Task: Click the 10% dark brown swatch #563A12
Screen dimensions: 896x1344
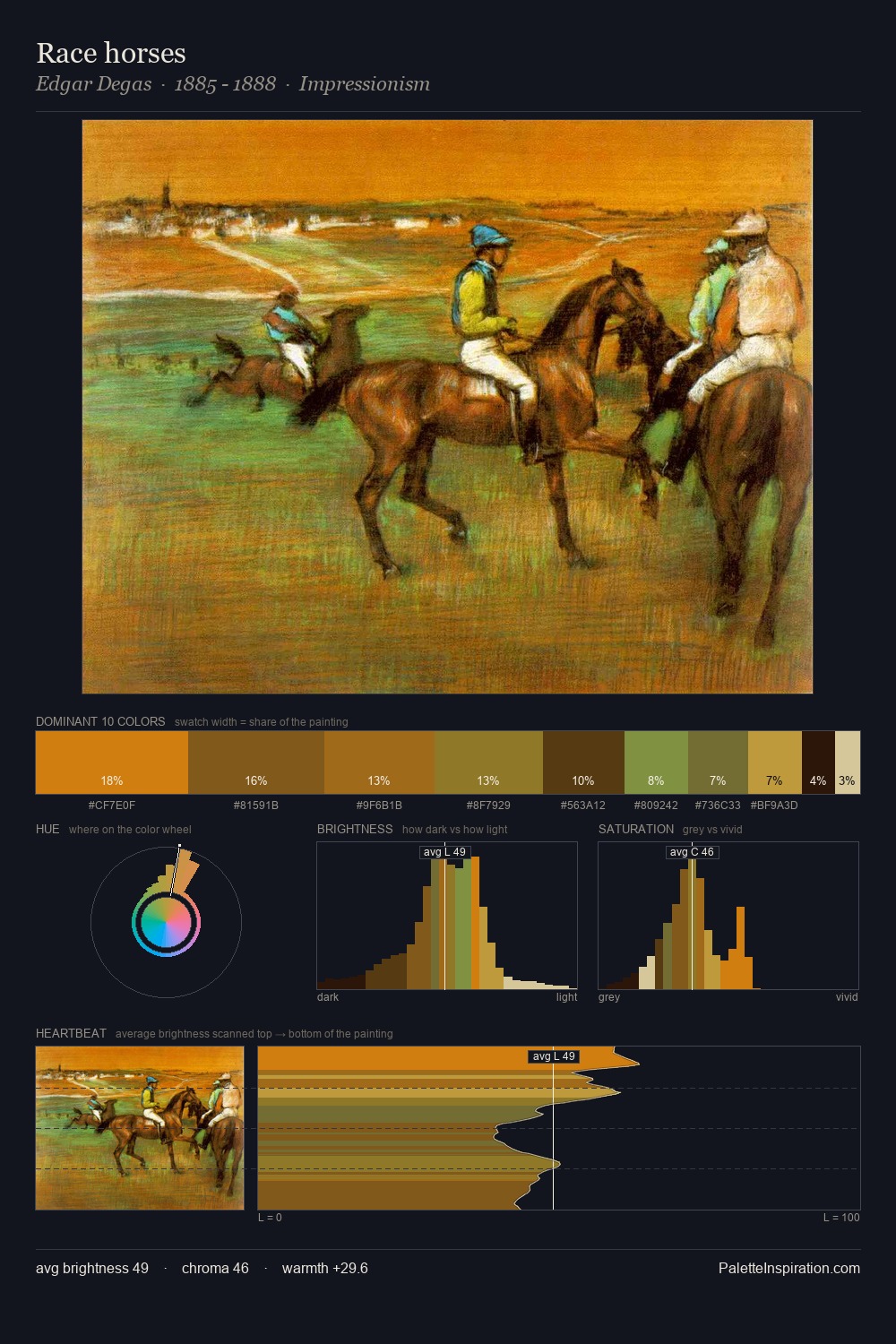Action: click(x=583, y=762)
